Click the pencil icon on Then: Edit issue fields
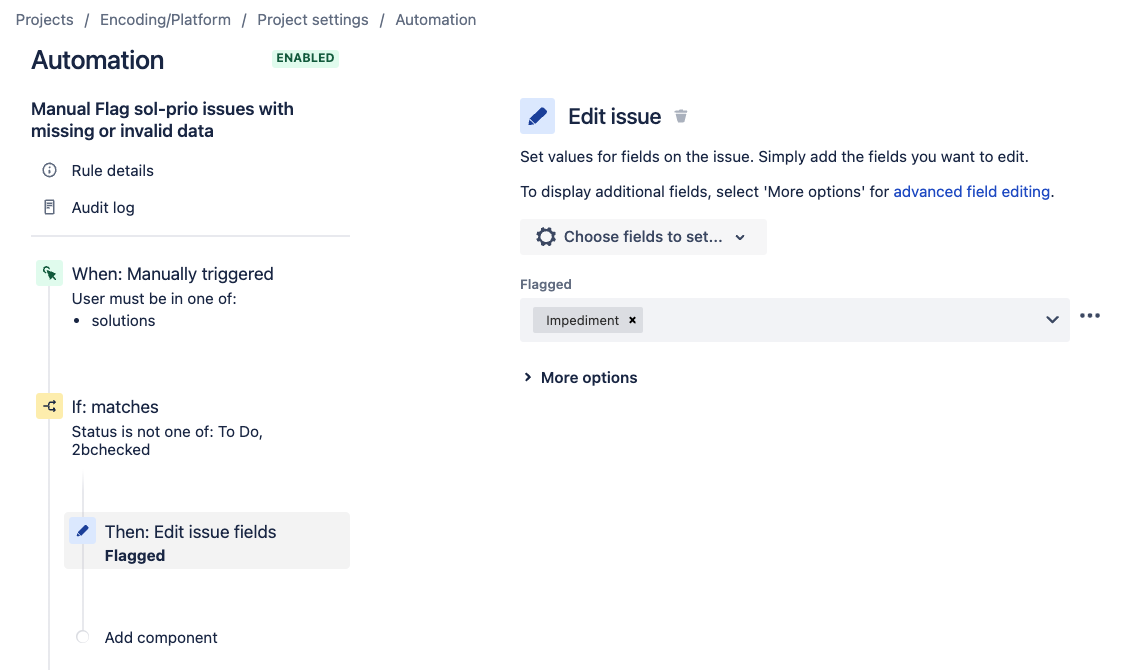 83,530
